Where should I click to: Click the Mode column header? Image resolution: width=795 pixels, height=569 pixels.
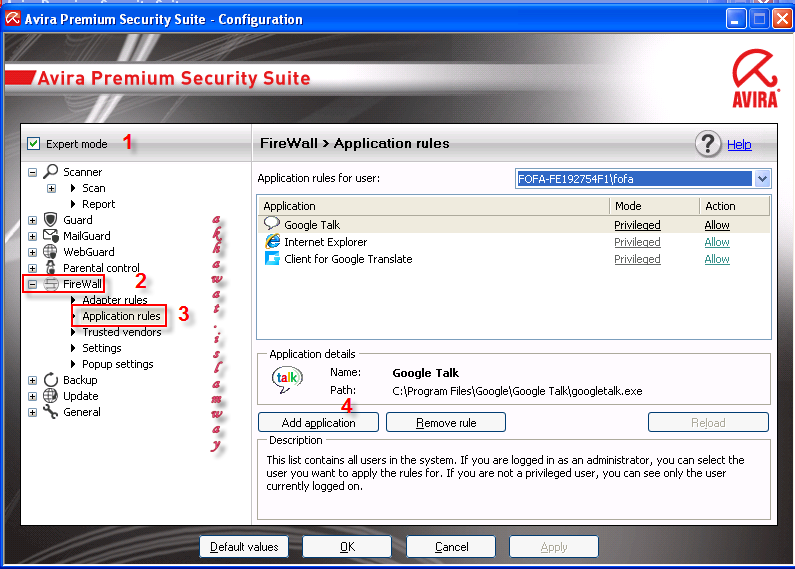655,206
